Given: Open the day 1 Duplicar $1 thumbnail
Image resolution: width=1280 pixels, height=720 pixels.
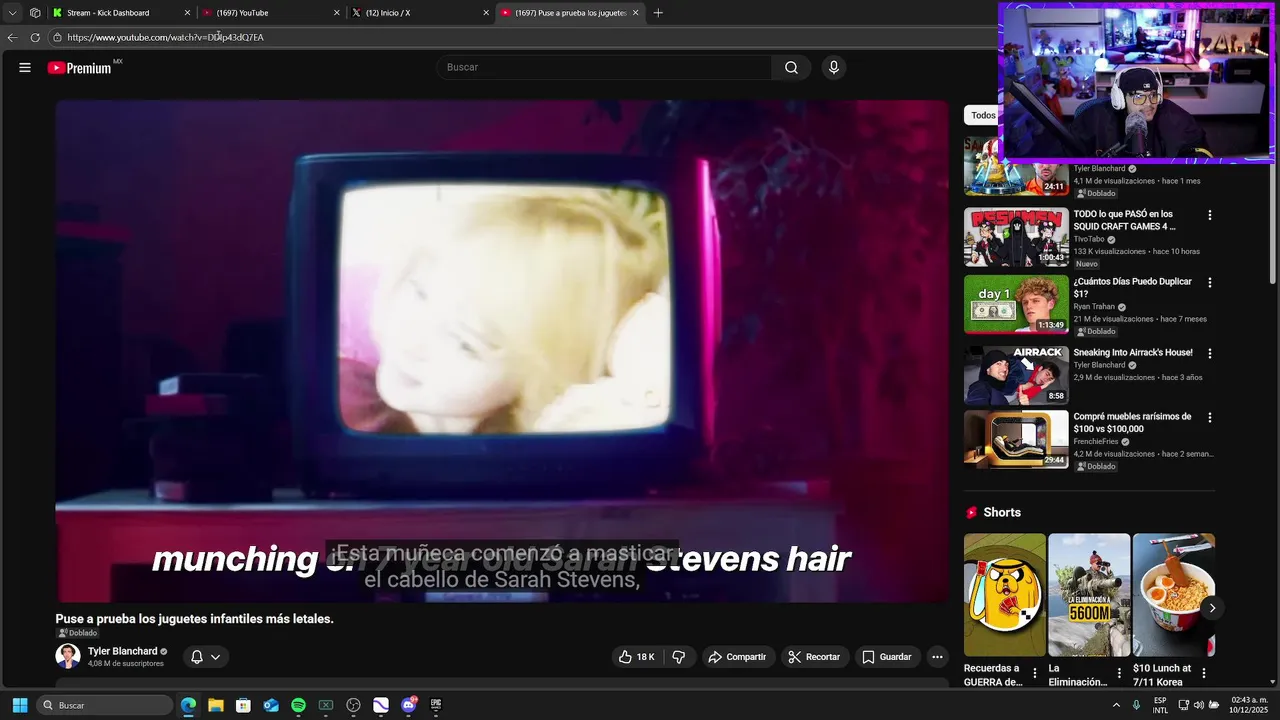Looking at the screenshot, I should (x=1016, y=304).
